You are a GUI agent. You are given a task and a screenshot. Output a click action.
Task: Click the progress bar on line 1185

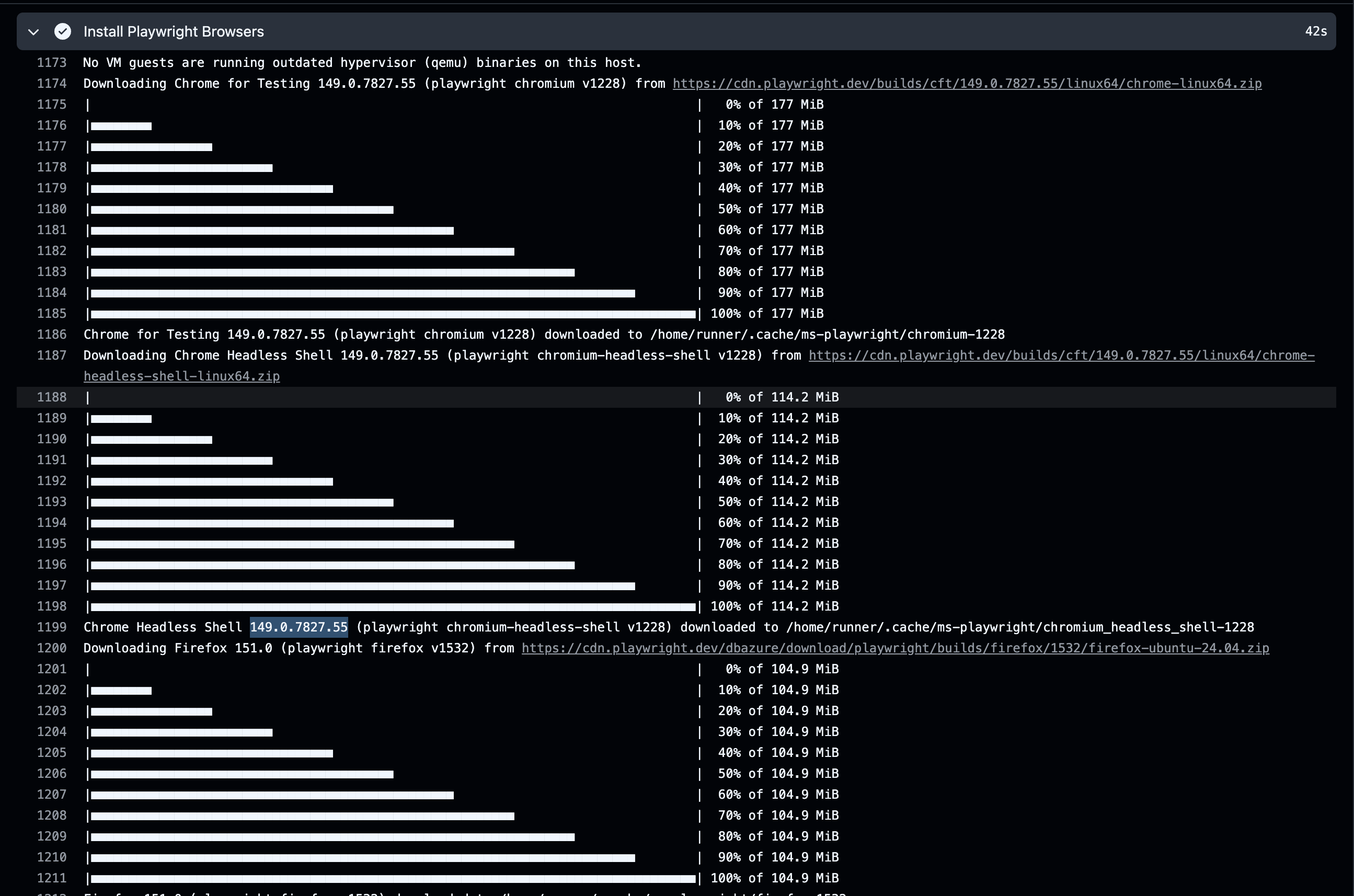tap(393, 314)
